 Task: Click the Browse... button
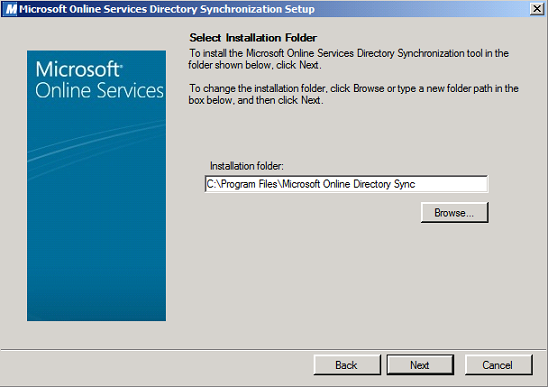coord(454,212)
